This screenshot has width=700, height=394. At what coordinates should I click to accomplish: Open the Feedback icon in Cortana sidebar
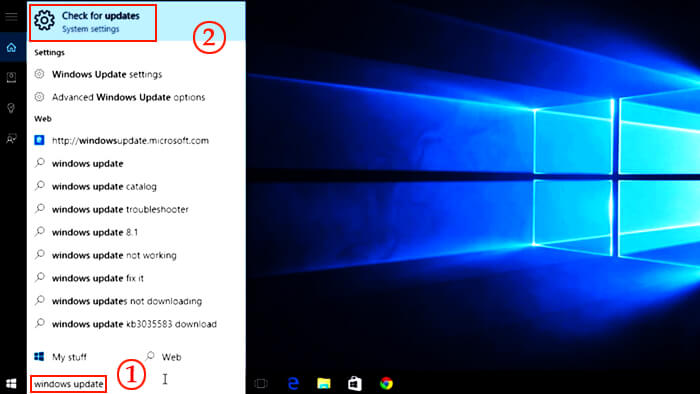tap(11, 139)
